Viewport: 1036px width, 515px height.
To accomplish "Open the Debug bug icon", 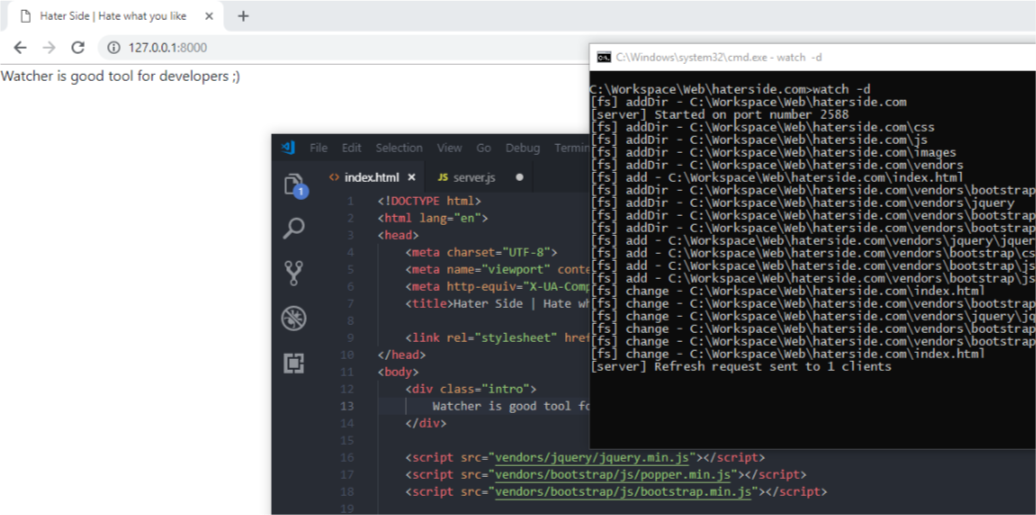I will pos(293,318).
